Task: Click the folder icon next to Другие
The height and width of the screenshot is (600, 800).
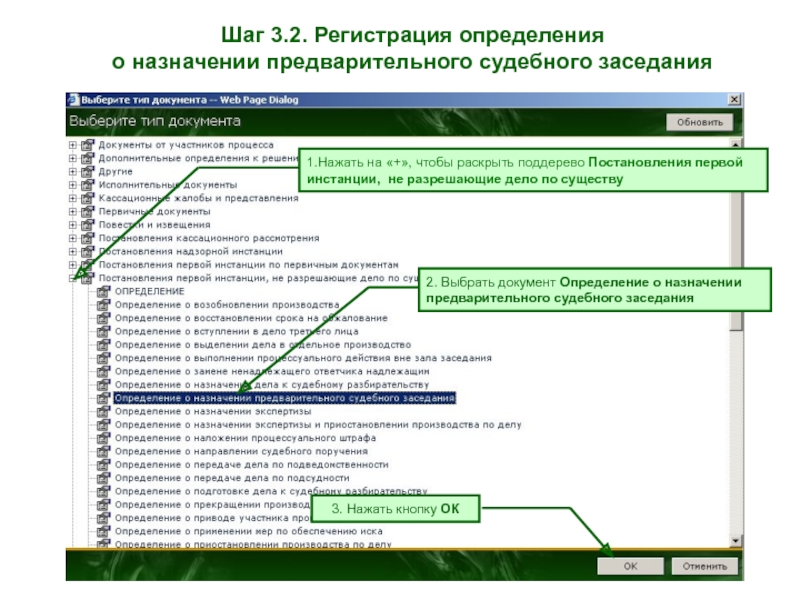Action: click(x=88, y=171)
